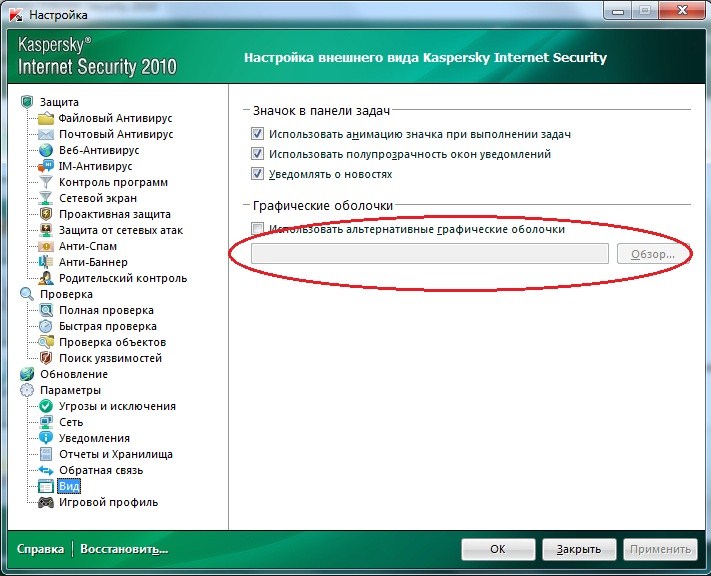Click the Родительский контроль icon
The image size is (711, 576).
coord(46,278)
